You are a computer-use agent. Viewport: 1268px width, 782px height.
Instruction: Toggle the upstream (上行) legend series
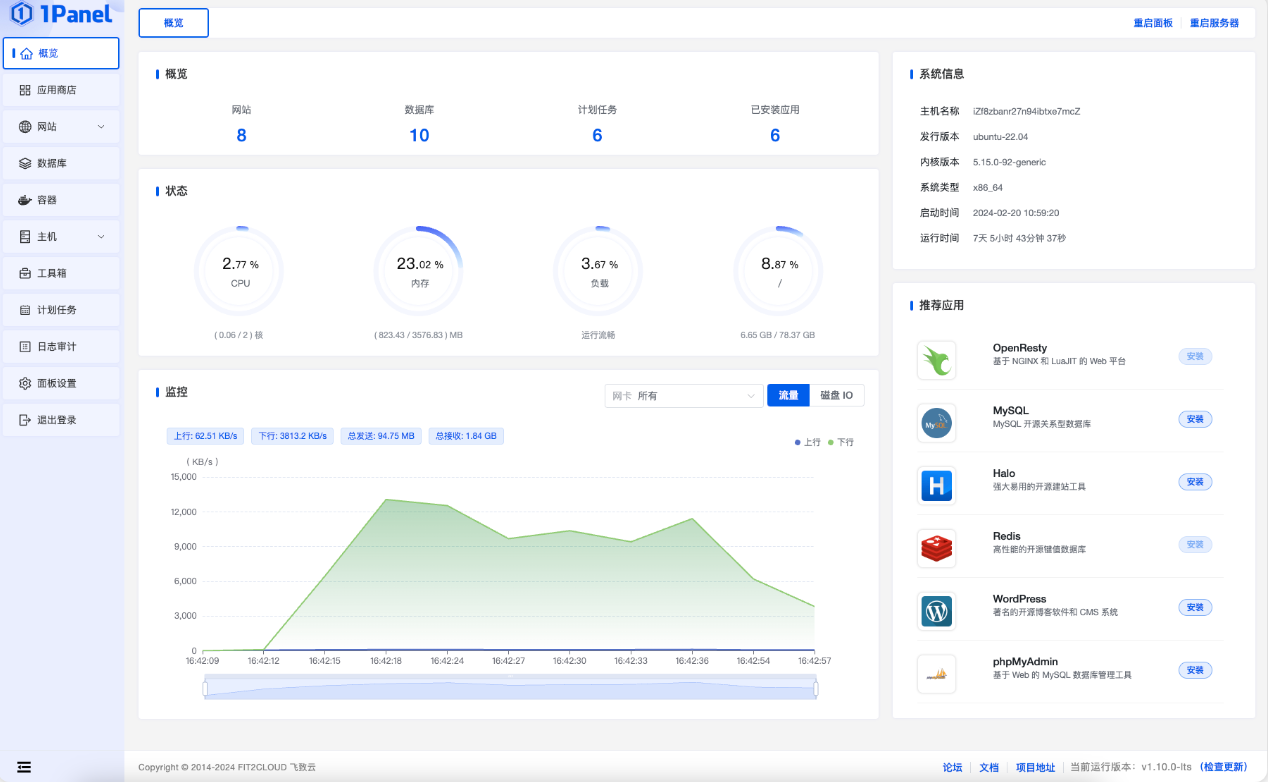click(x=807, y=441)
